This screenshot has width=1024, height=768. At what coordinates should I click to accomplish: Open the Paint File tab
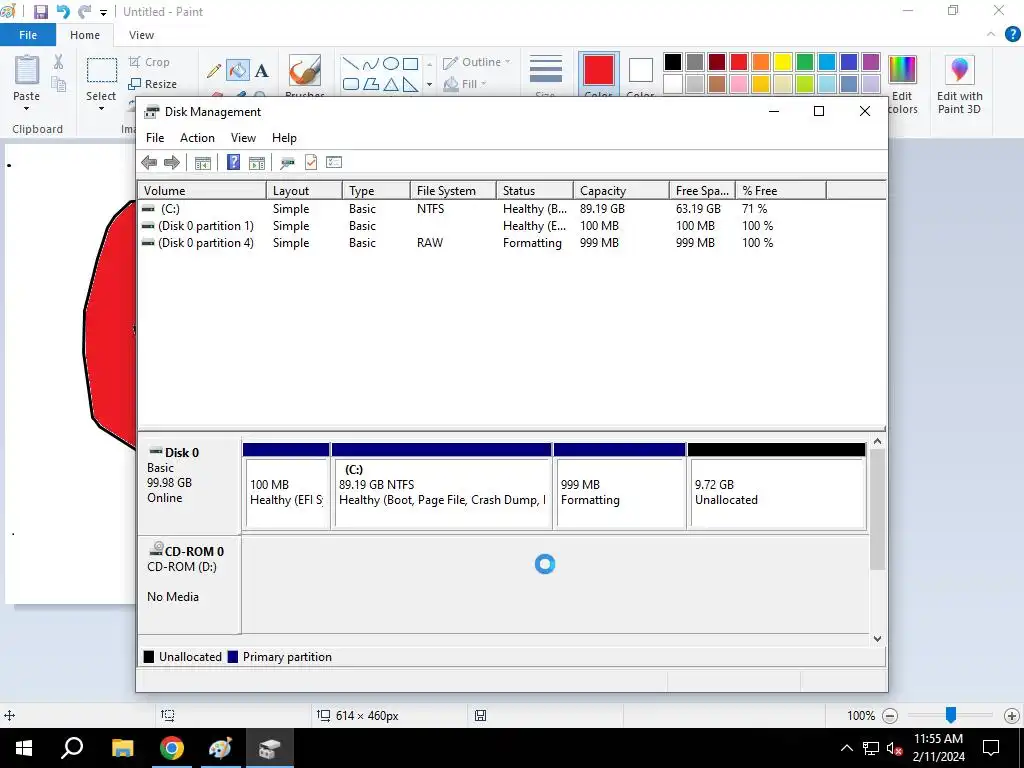pyautogui.click(x=28, y=35)
